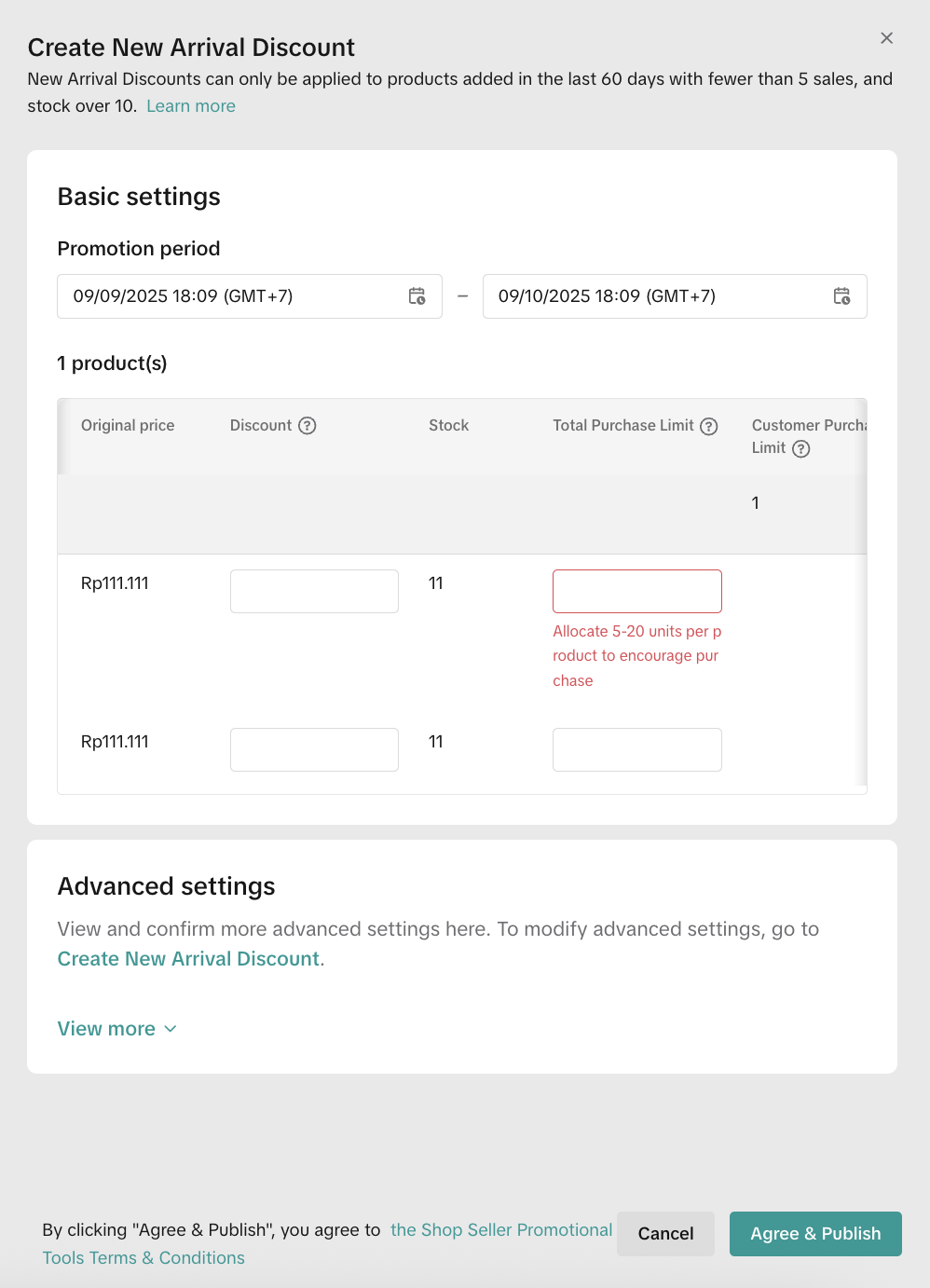Click second row Total Purchase Limit field
Image resolution: width=930 pixels, height=1288 pixels.
(x=636, y=749)
